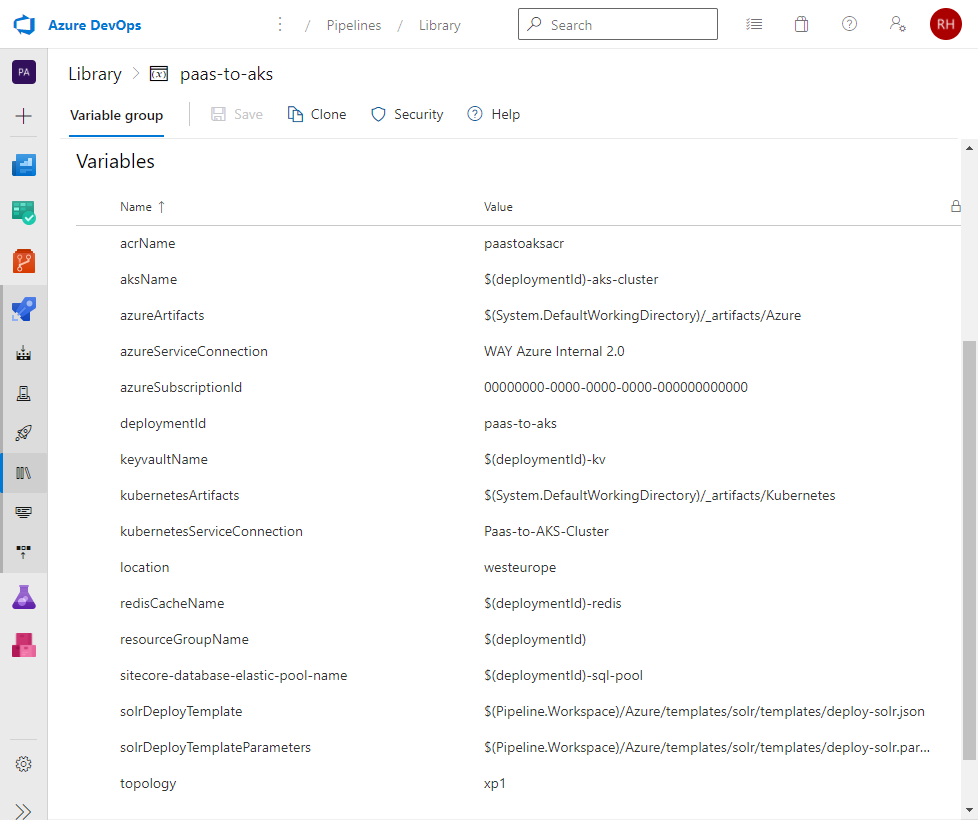This screenshot has width=978, height=820.
Task: Select the azureArtifacts variable name
Action: coord(162,316)
